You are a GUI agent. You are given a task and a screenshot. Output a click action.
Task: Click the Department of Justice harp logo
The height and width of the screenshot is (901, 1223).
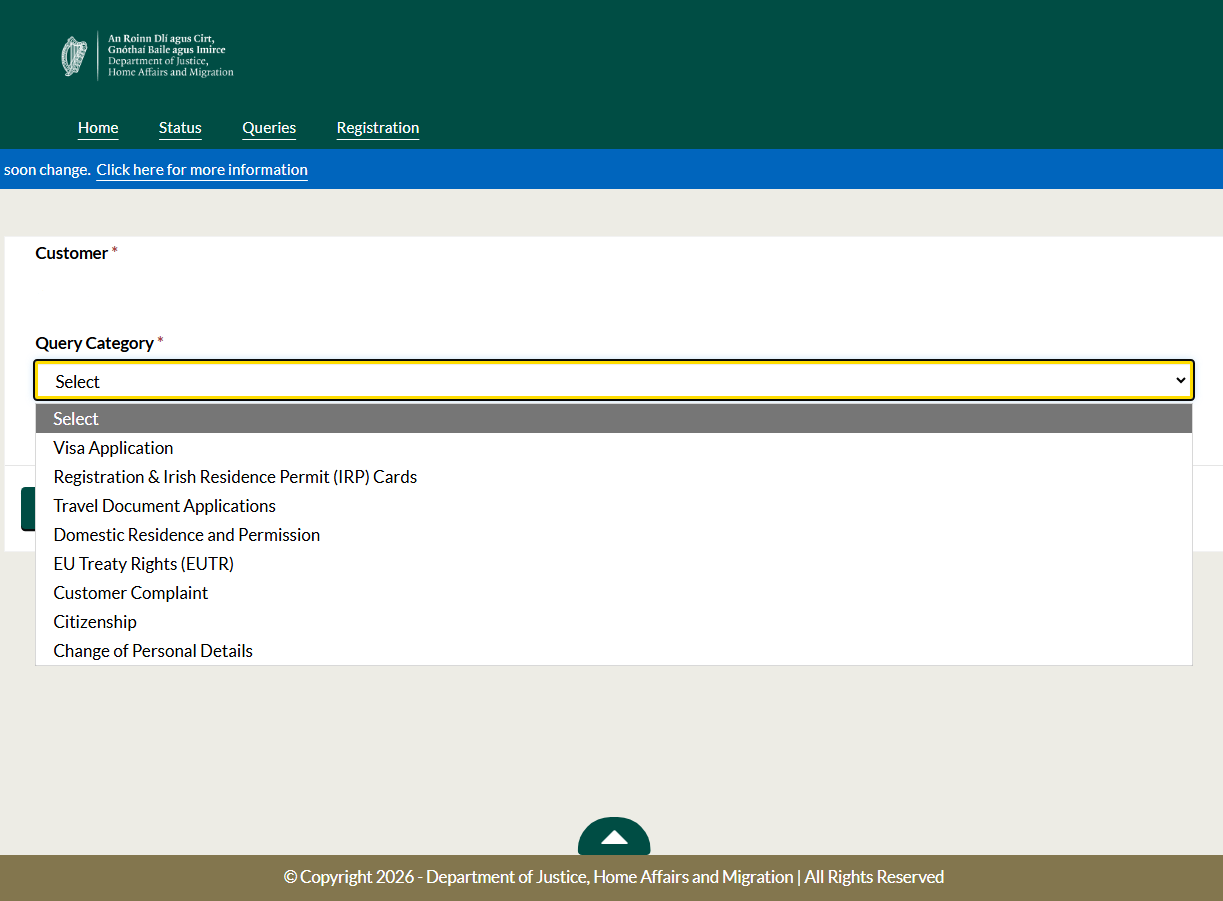(x=75, y=56)
